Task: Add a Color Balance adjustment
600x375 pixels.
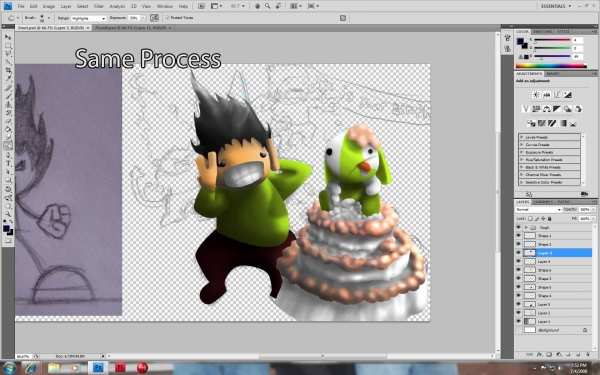Action: click(x=546, y=109)
